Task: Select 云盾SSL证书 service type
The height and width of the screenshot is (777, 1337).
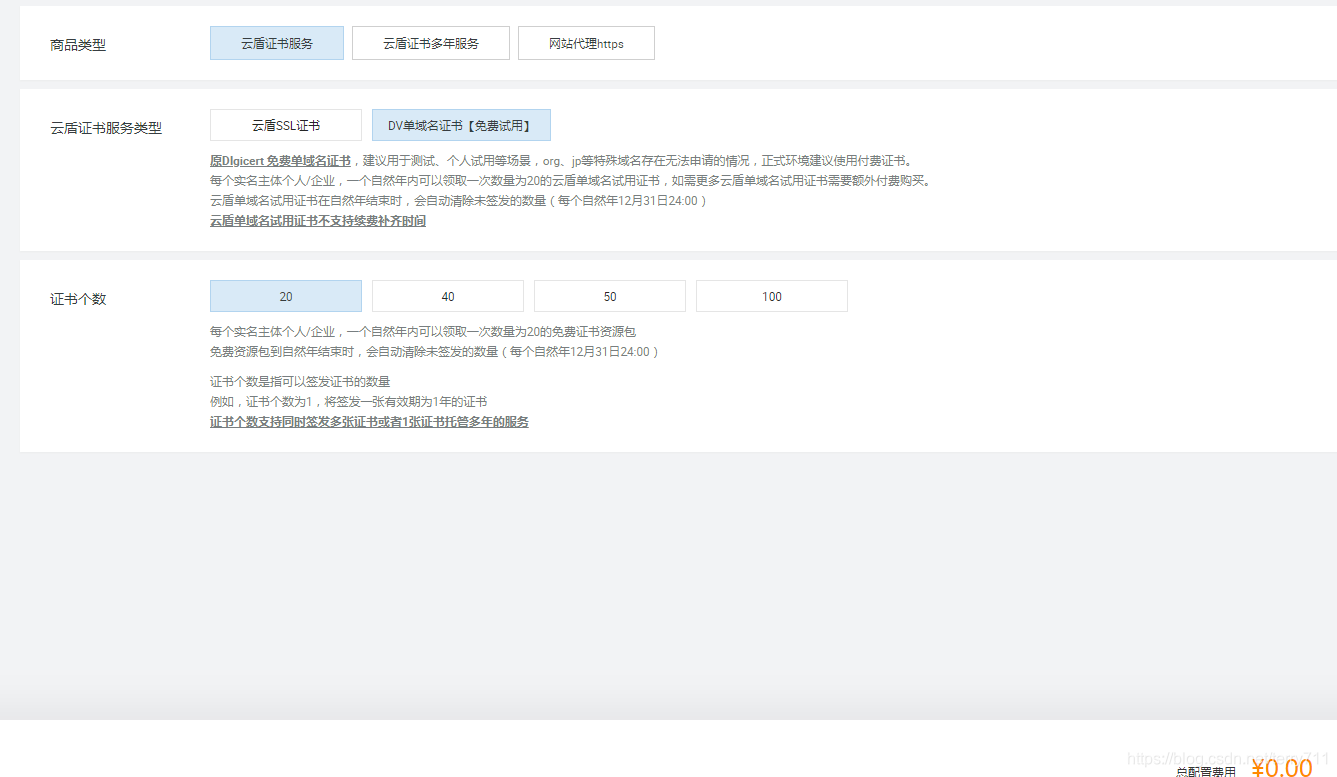Action: click(x=285, y=124)
